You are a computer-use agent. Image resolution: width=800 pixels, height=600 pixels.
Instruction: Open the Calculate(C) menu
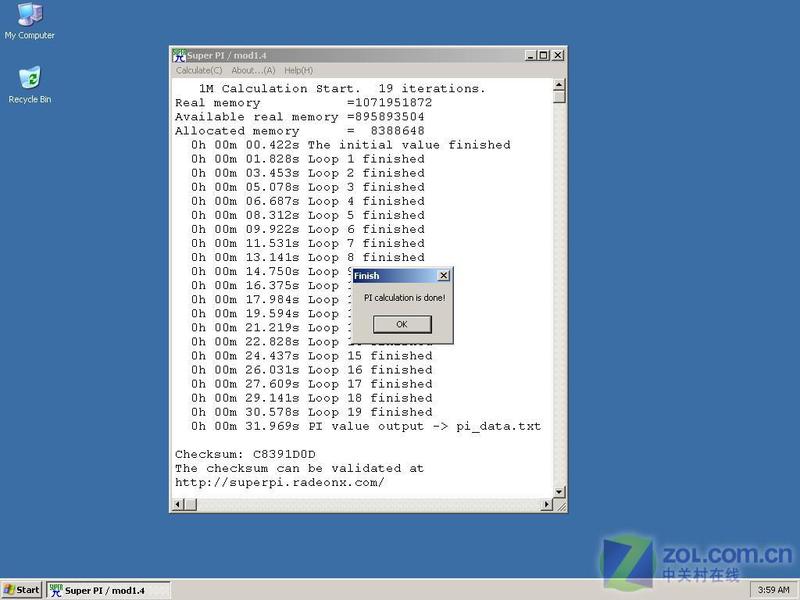[199, 70]
